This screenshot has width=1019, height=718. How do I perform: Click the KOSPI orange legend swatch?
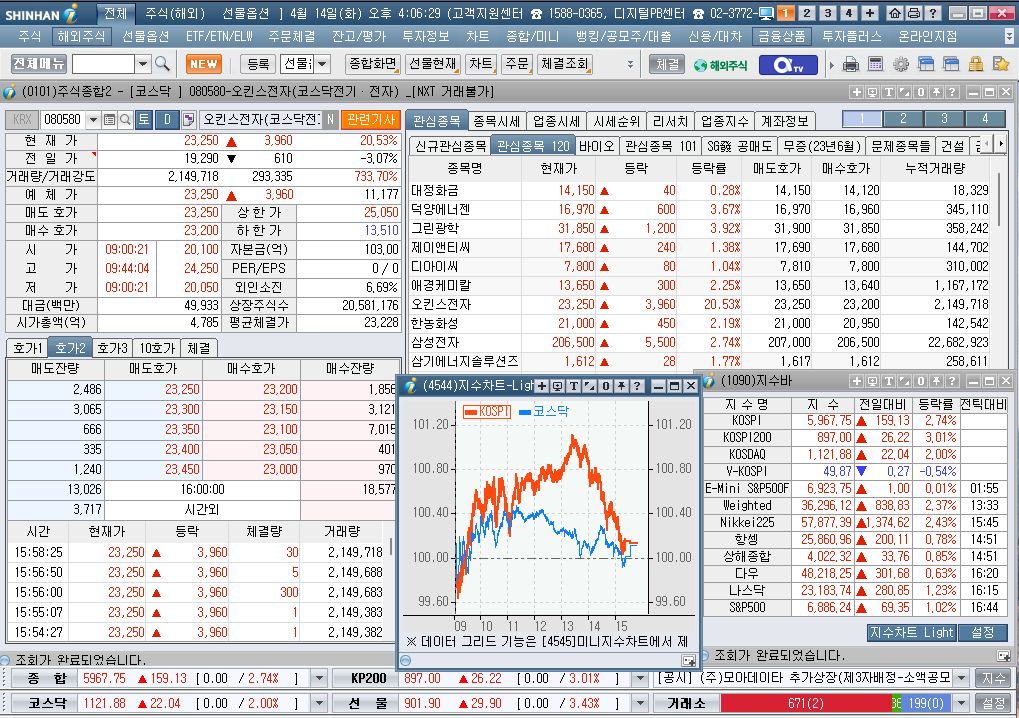coord(471,411)
